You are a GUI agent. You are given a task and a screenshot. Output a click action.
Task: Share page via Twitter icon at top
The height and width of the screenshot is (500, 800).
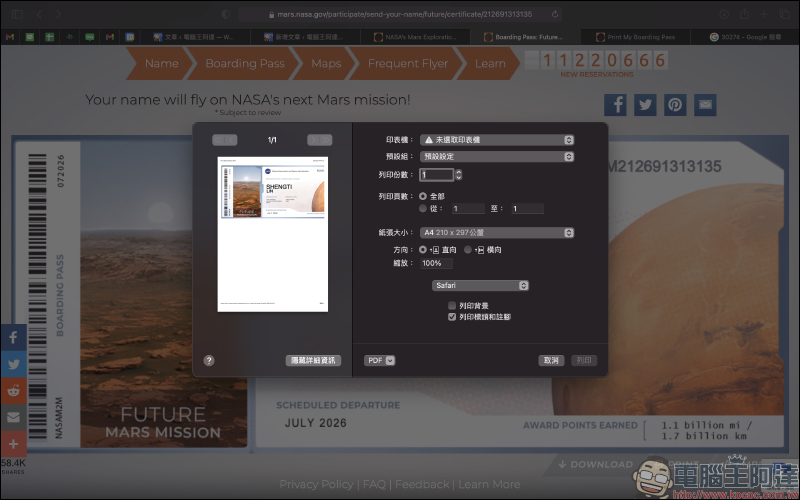(x=645, y=105)
